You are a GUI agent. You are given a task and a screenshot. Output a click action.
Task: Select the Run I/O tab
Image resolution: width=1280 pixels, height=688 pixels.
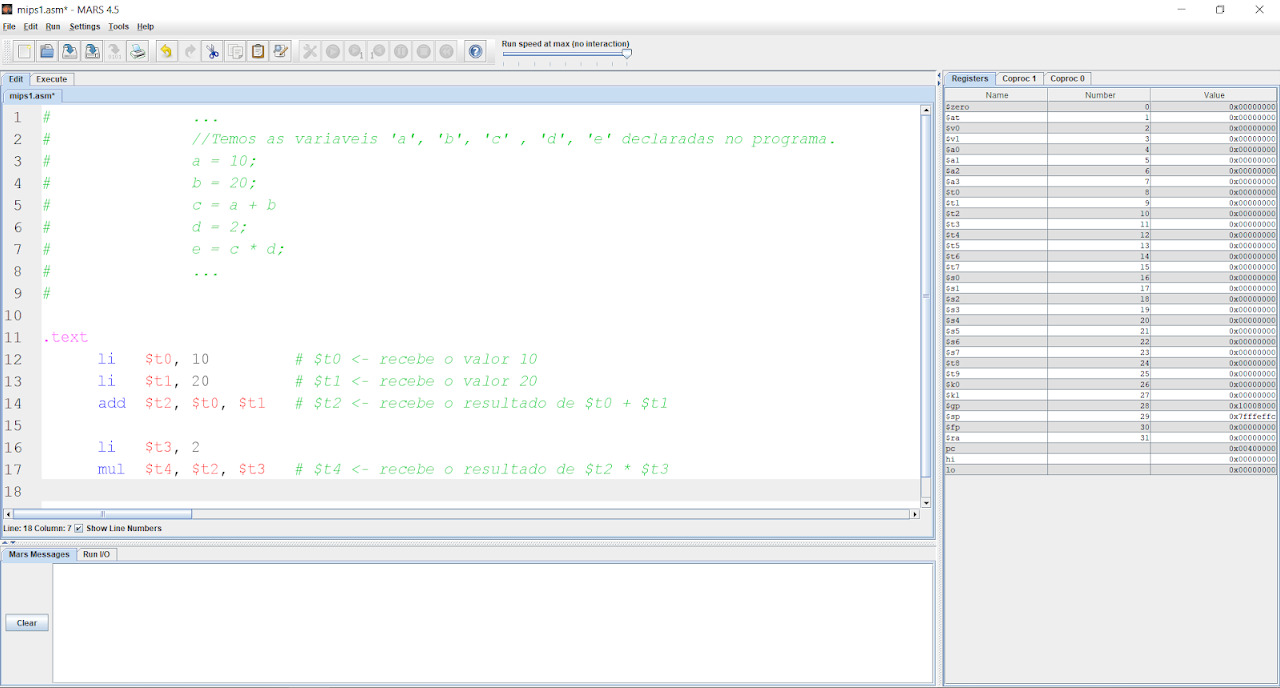[x=97, y=554]
